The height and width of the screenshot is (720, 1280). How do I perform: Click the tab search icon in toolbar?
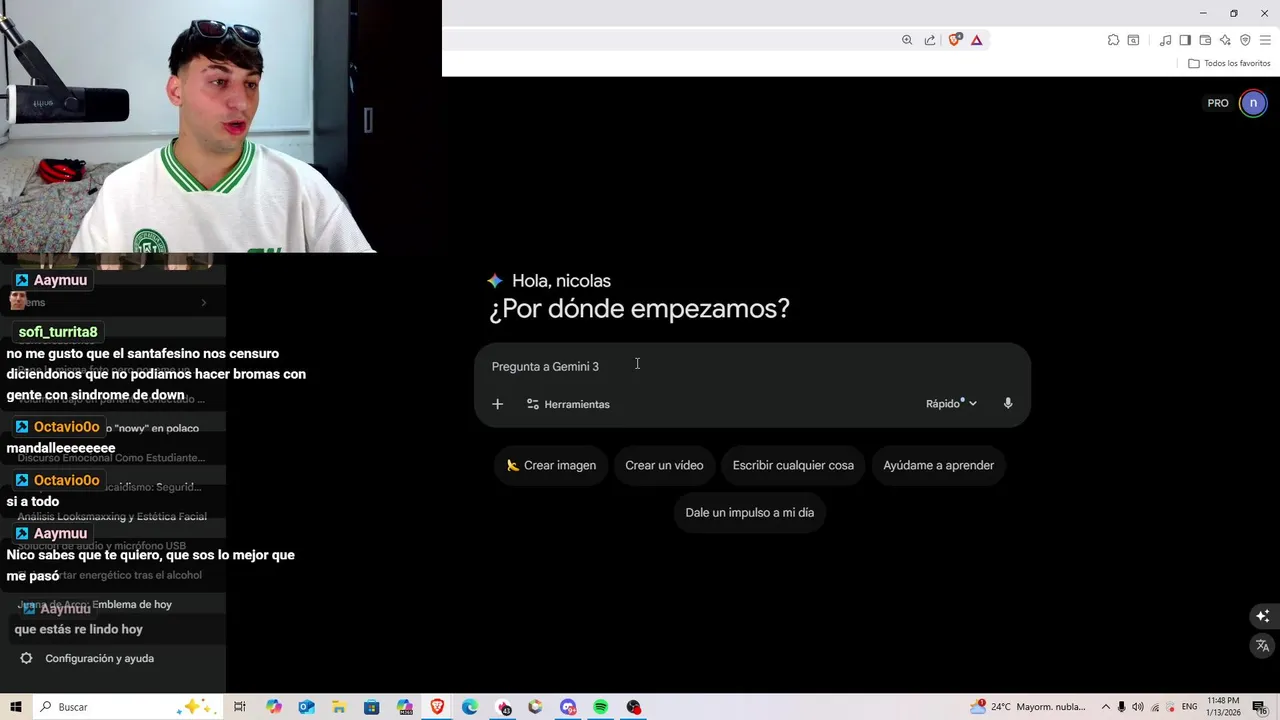coord(1133,40)
